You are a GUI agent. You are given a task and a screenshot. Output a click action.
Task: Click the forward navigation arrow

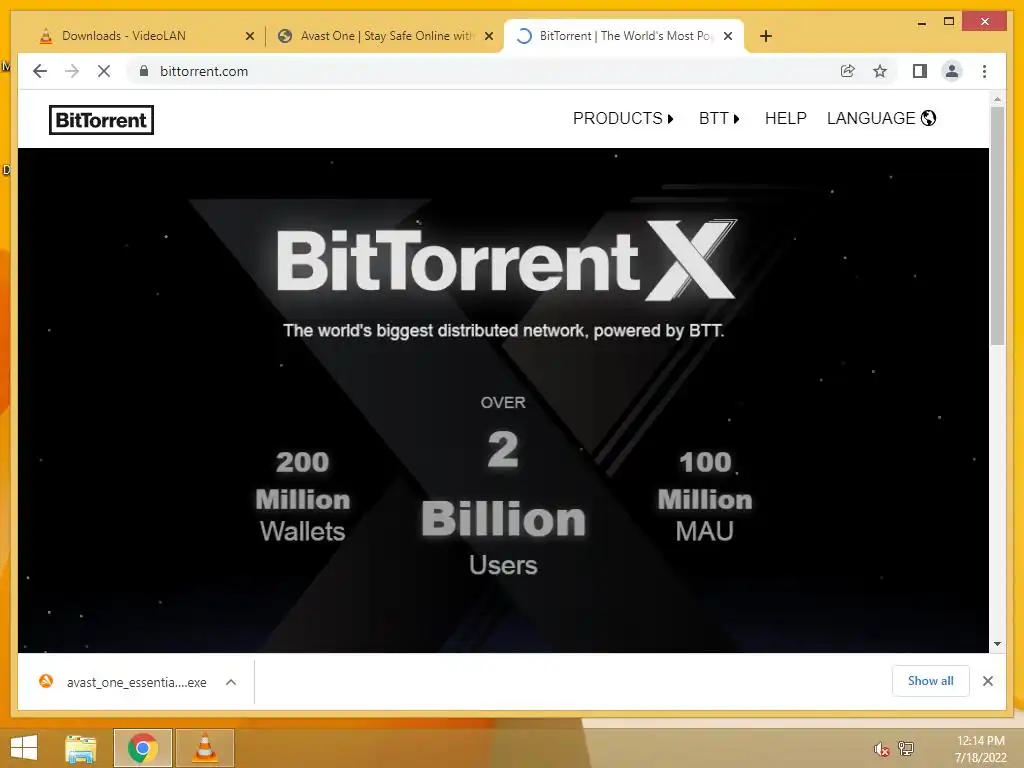coord(72,71)
